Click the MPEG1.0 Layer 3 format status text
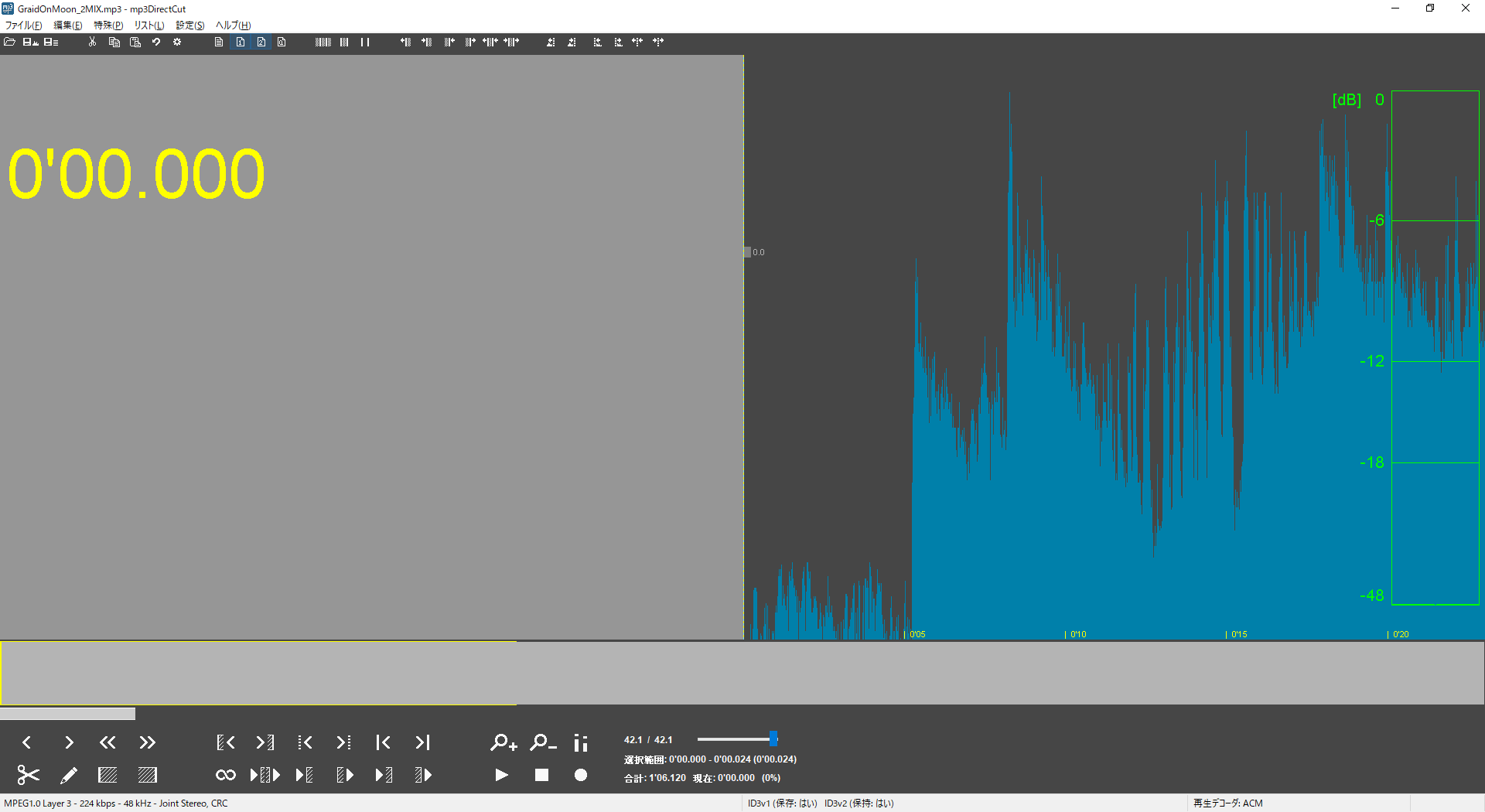 (x=116, y=803)
